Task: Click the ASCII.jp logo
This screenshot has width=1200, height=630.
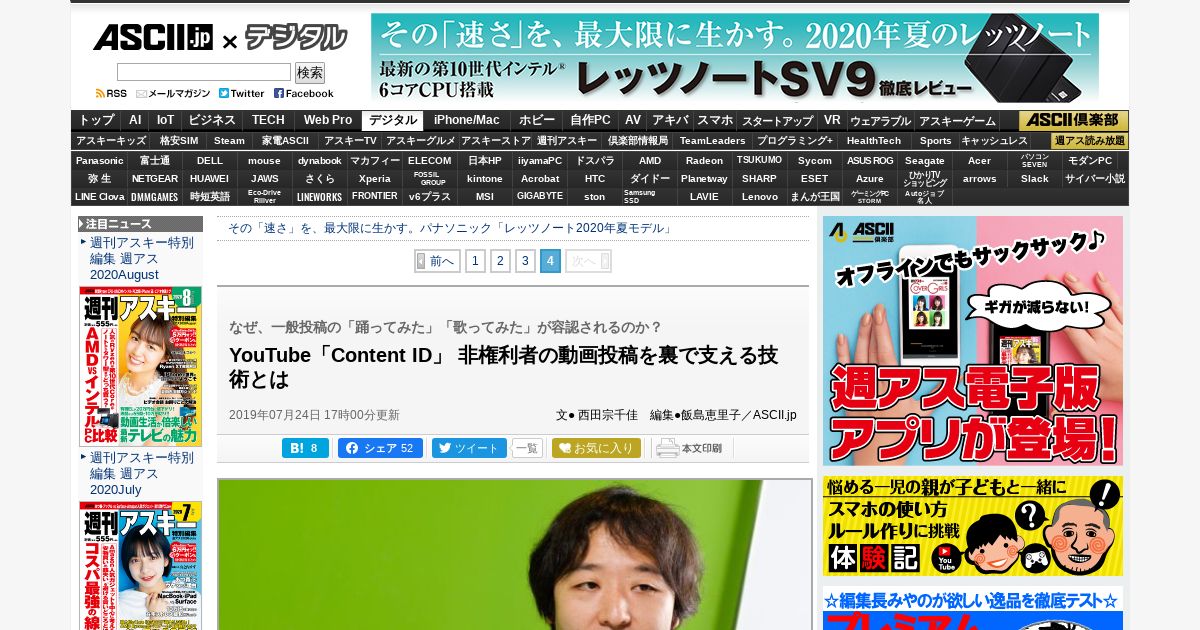Action: click(153, 38)
